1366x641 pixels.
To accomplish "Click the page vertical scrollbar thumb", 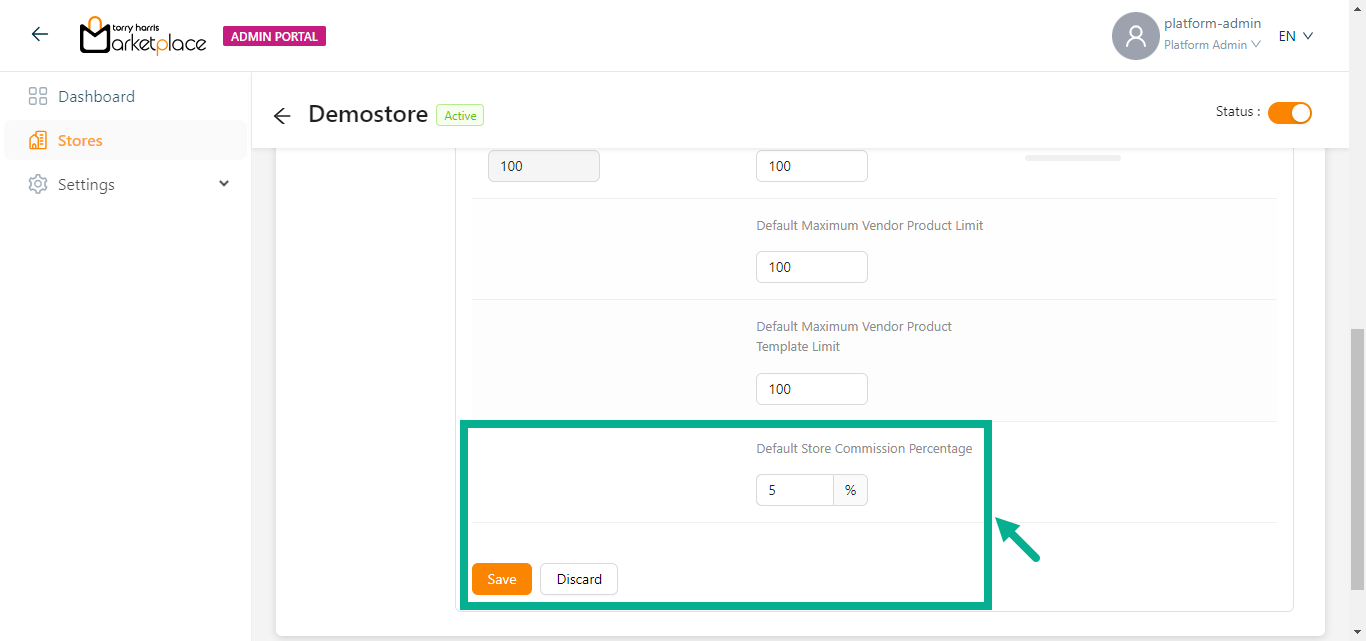I will click(x=1357, y=460).
